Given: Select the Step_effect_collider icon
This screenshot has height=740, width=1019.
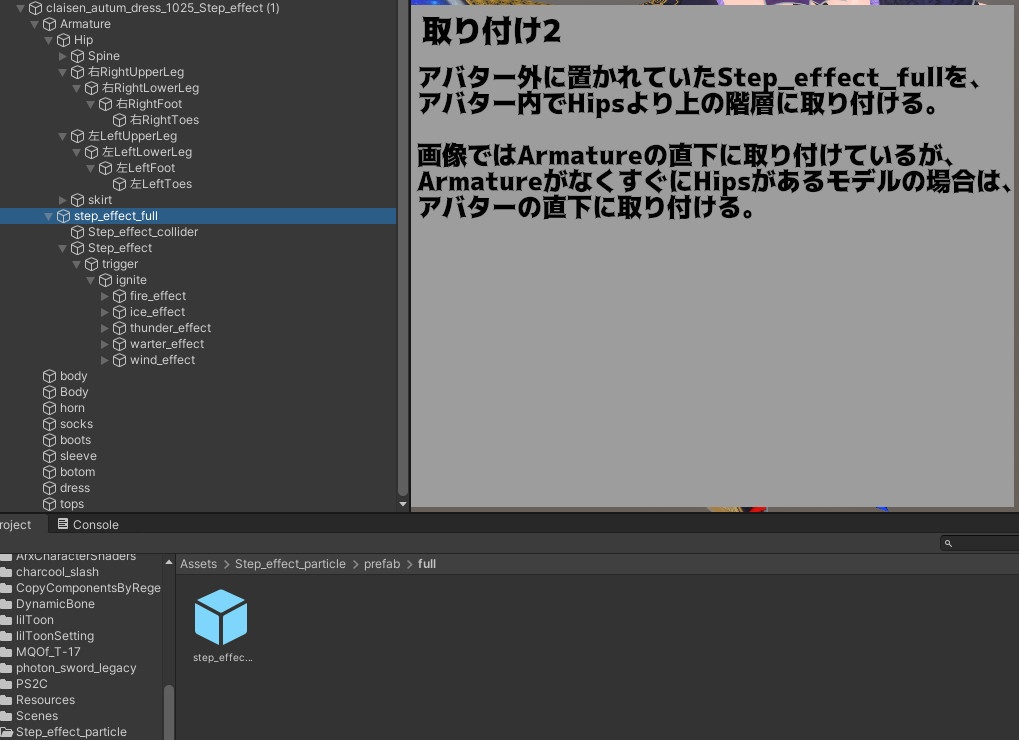Looking at the screenshot, I should click(77, 232).
